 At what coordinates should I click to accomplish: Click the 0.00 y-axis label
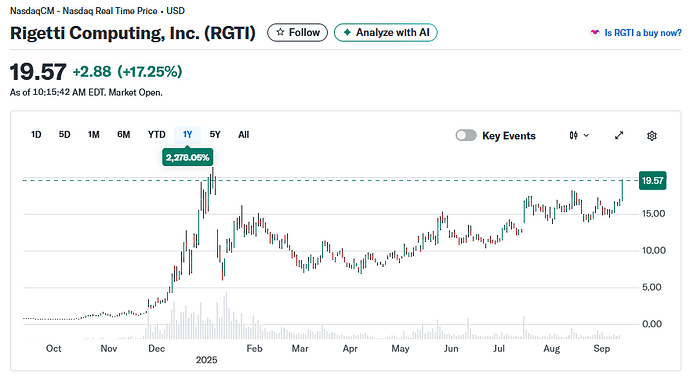pyautogui.click(x=652, y=324)
